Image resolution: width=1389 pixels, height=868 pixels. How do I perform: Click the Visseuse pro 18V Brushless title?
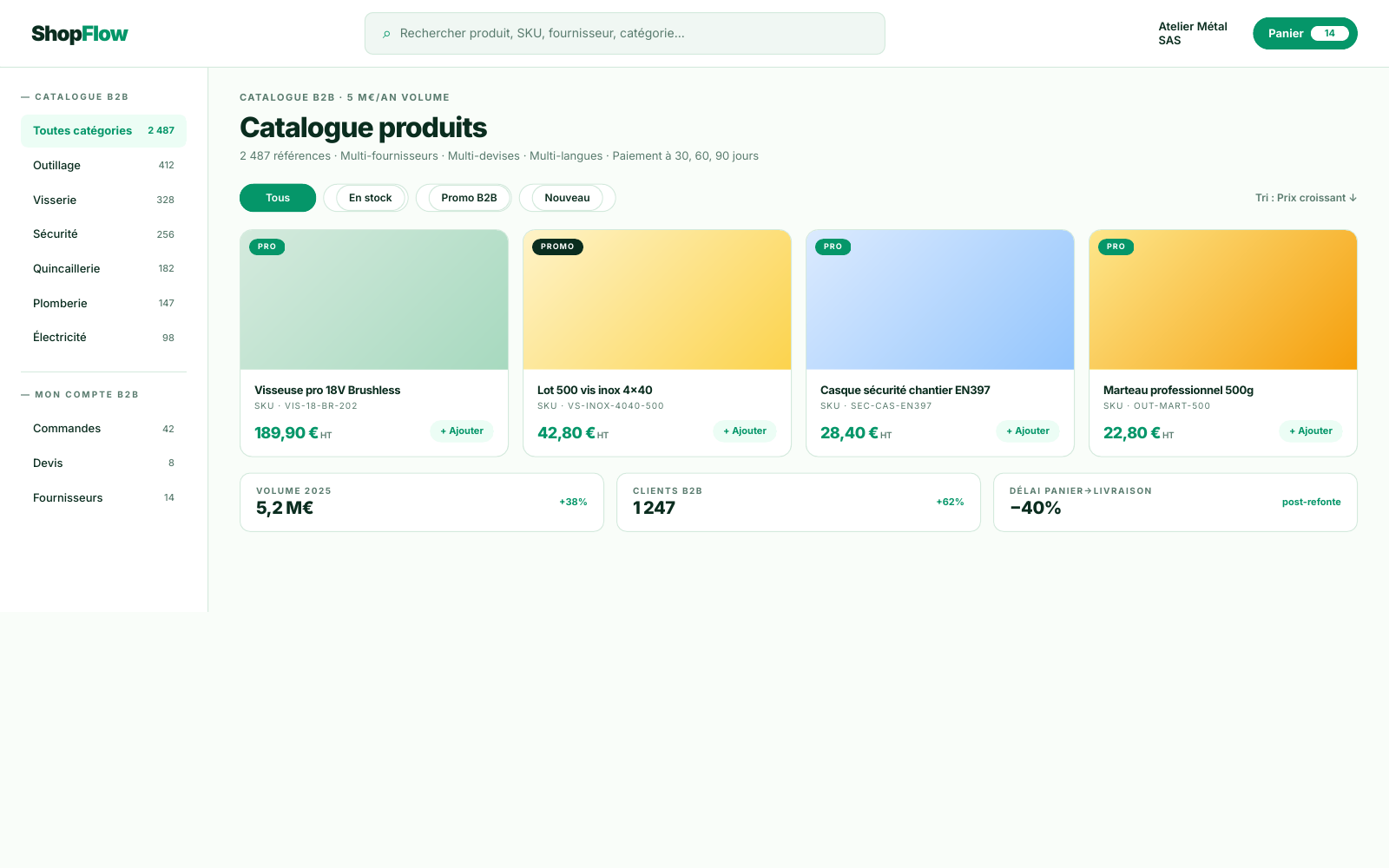(327, 391)
